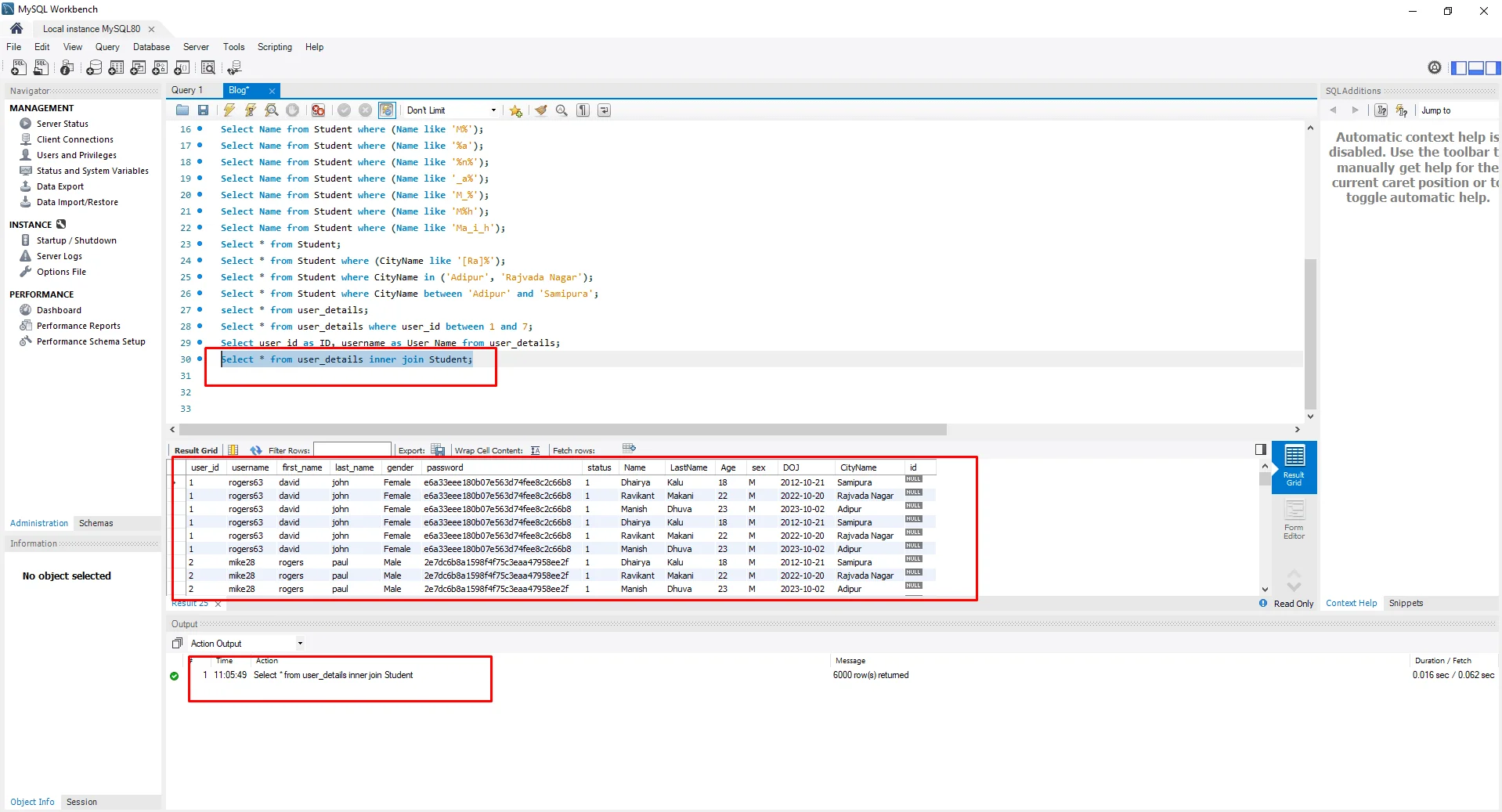Toggle invisible characters display
The width and height of the screenshot is (1502, 812).
583,110
